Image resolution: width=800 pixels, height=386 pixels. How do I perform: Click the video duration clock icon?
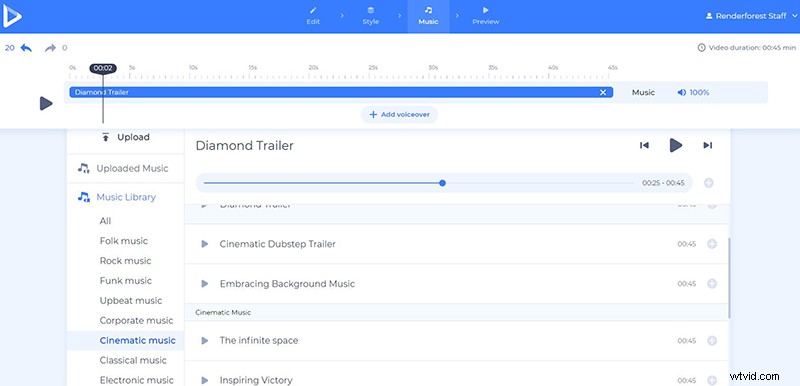702,47
